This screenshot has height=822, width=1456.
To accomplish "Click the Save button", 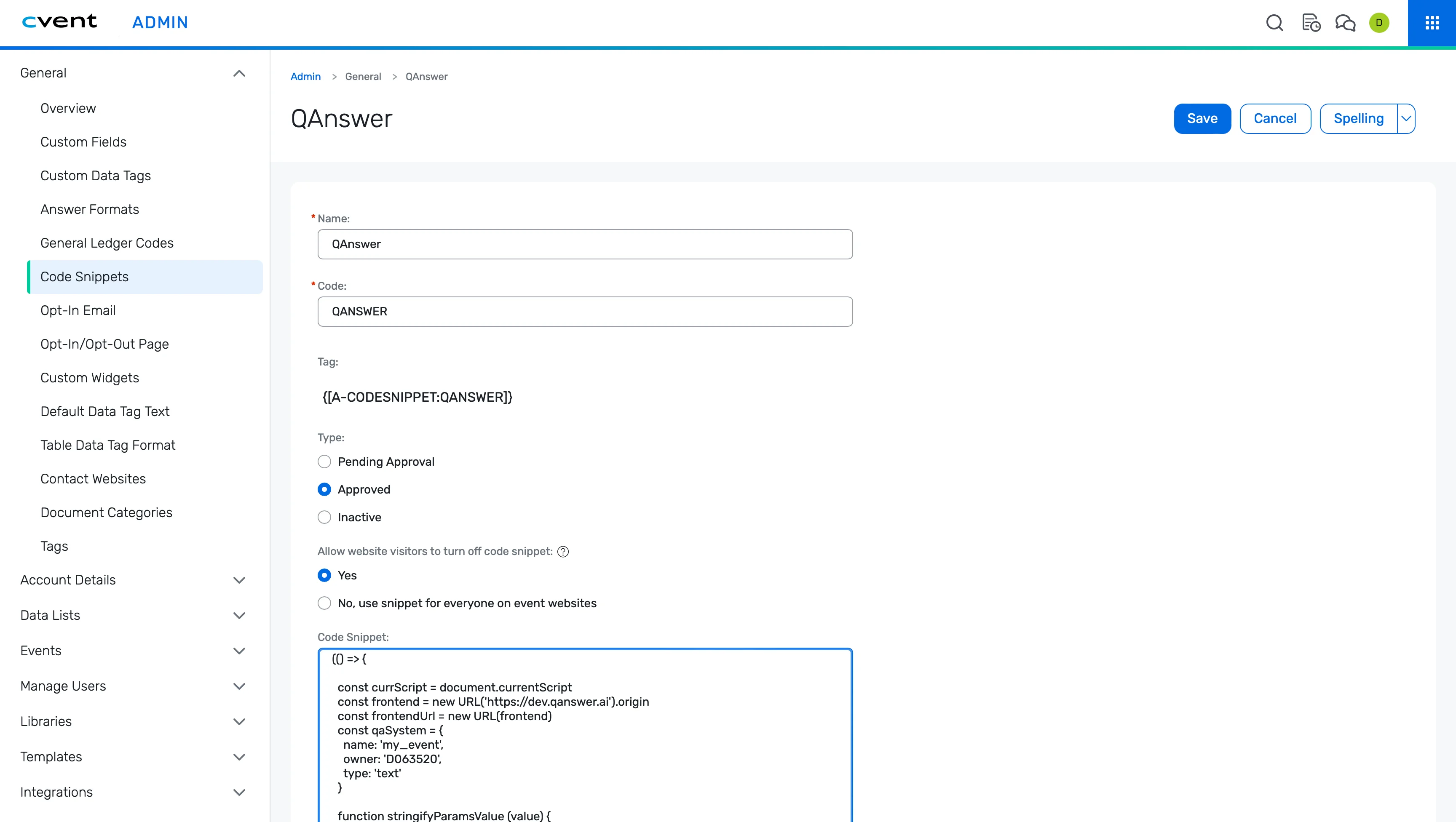I will coord(1202,119).
